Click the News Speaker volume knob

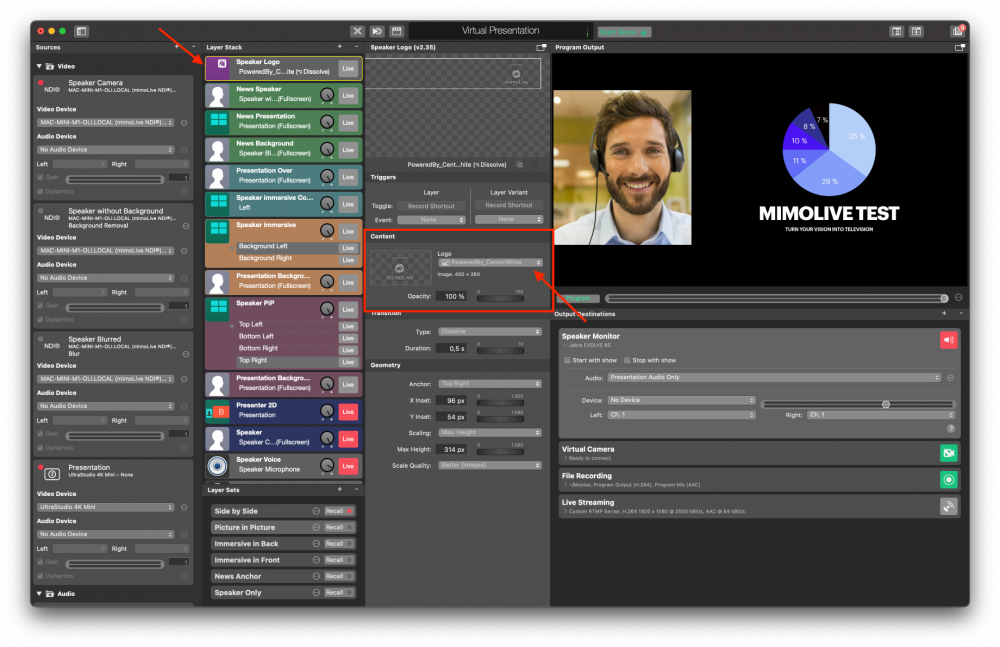coord(327,94)
